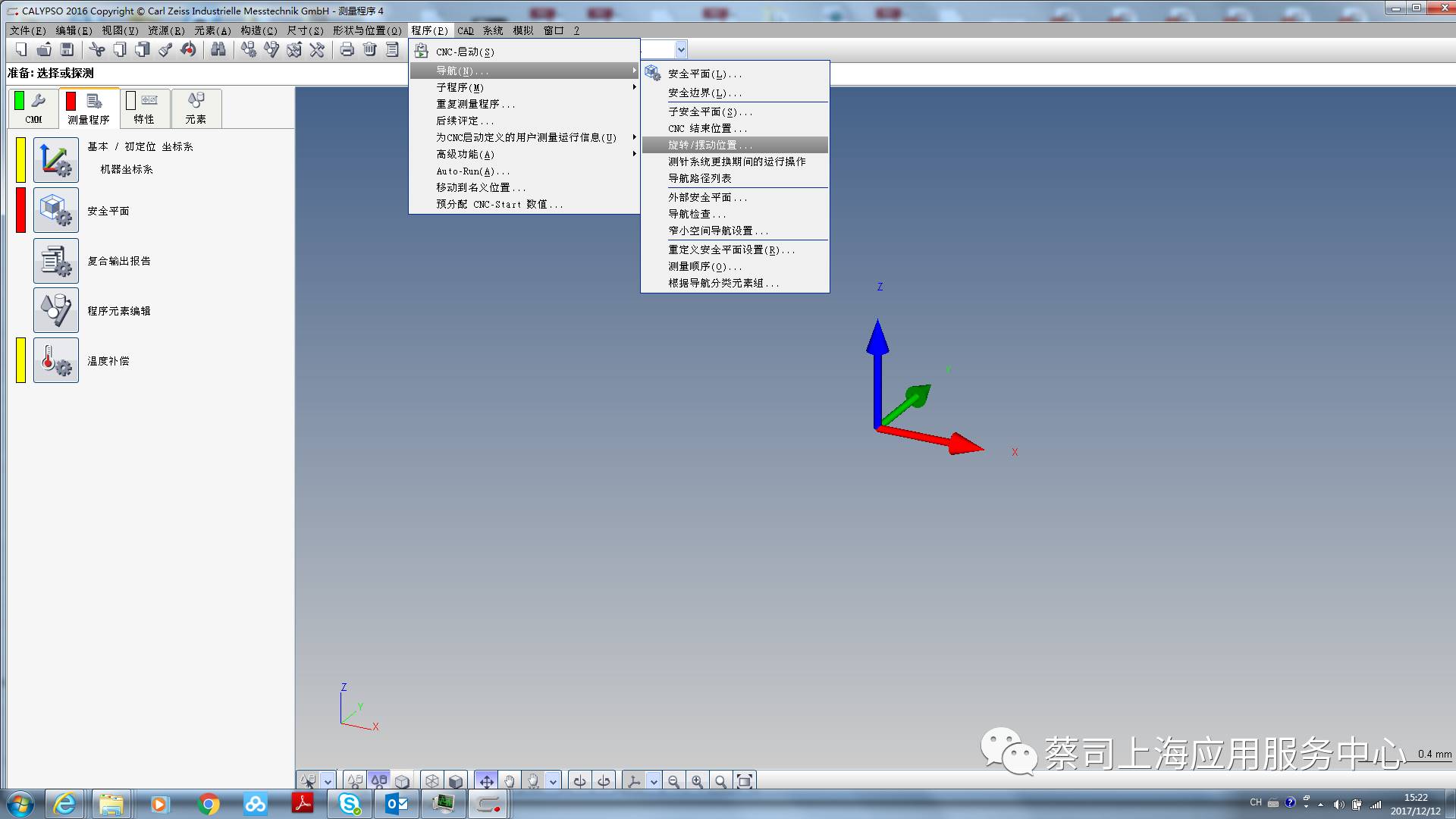Switch to the 特性 tab
Image resolution: width=1456 pixels, height=819 pixels.
[144, 108]
